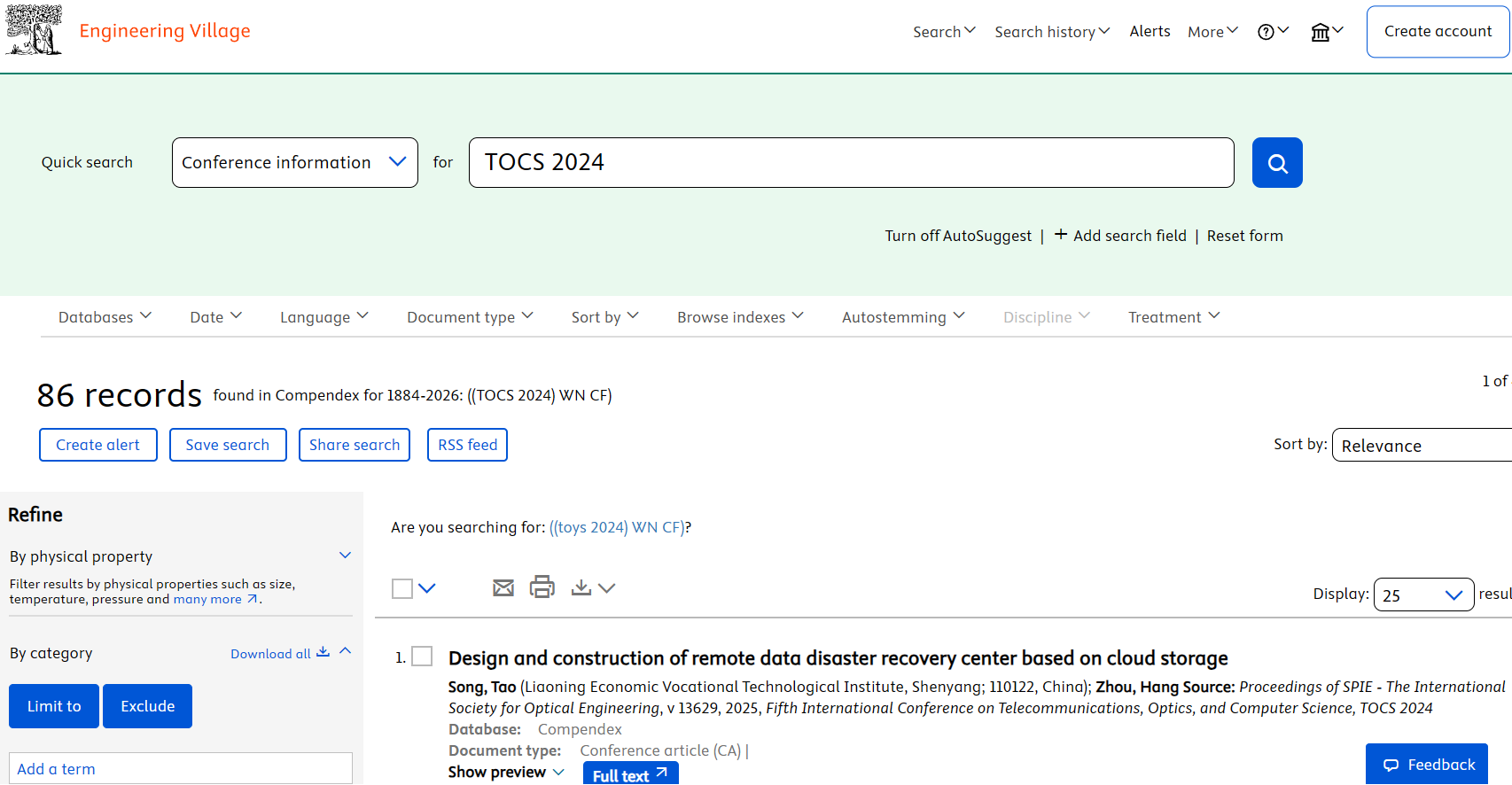The width and height of the screenshot is (1512, 785).
Task: Open the RSS feed
Action: tap(467, 445)
